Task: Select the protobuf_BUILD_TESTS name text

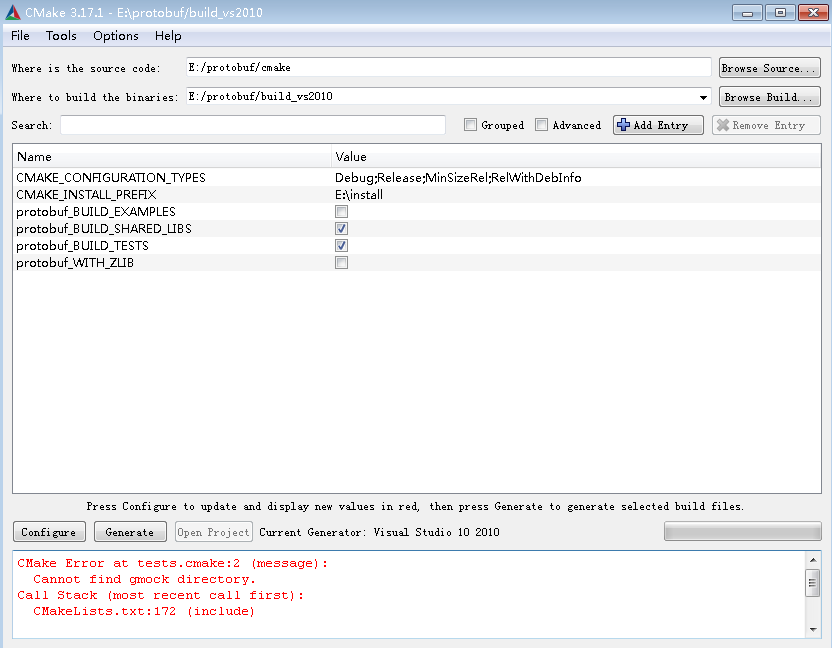Action: [x=82, y=246]
